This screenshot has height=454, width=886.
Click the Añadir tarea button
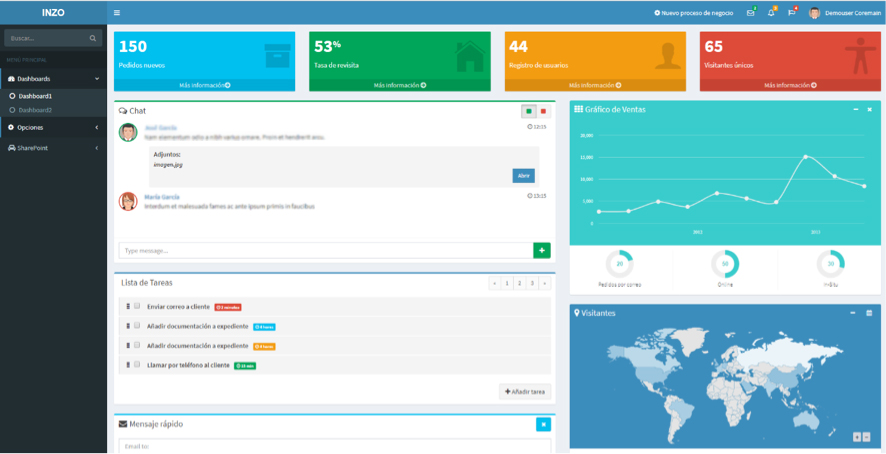pos(525,391)
